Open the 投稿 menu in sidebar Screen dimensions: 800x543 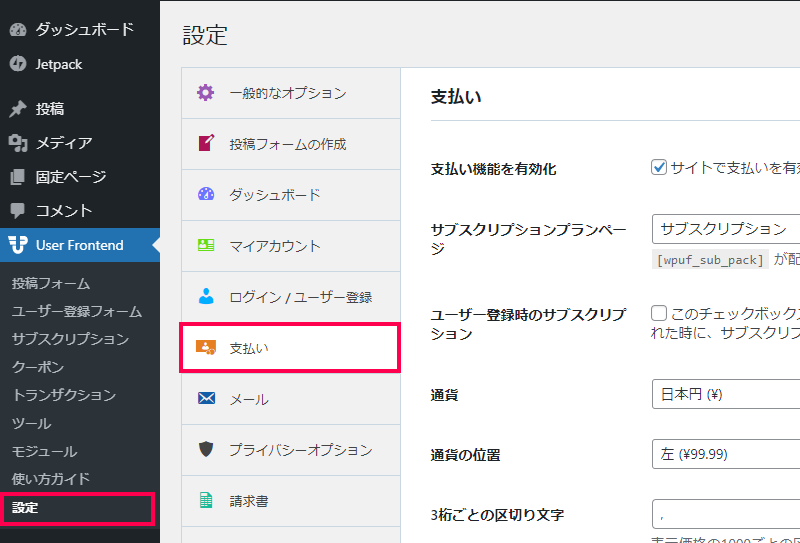pyautogui.click(x=80, y=109)
